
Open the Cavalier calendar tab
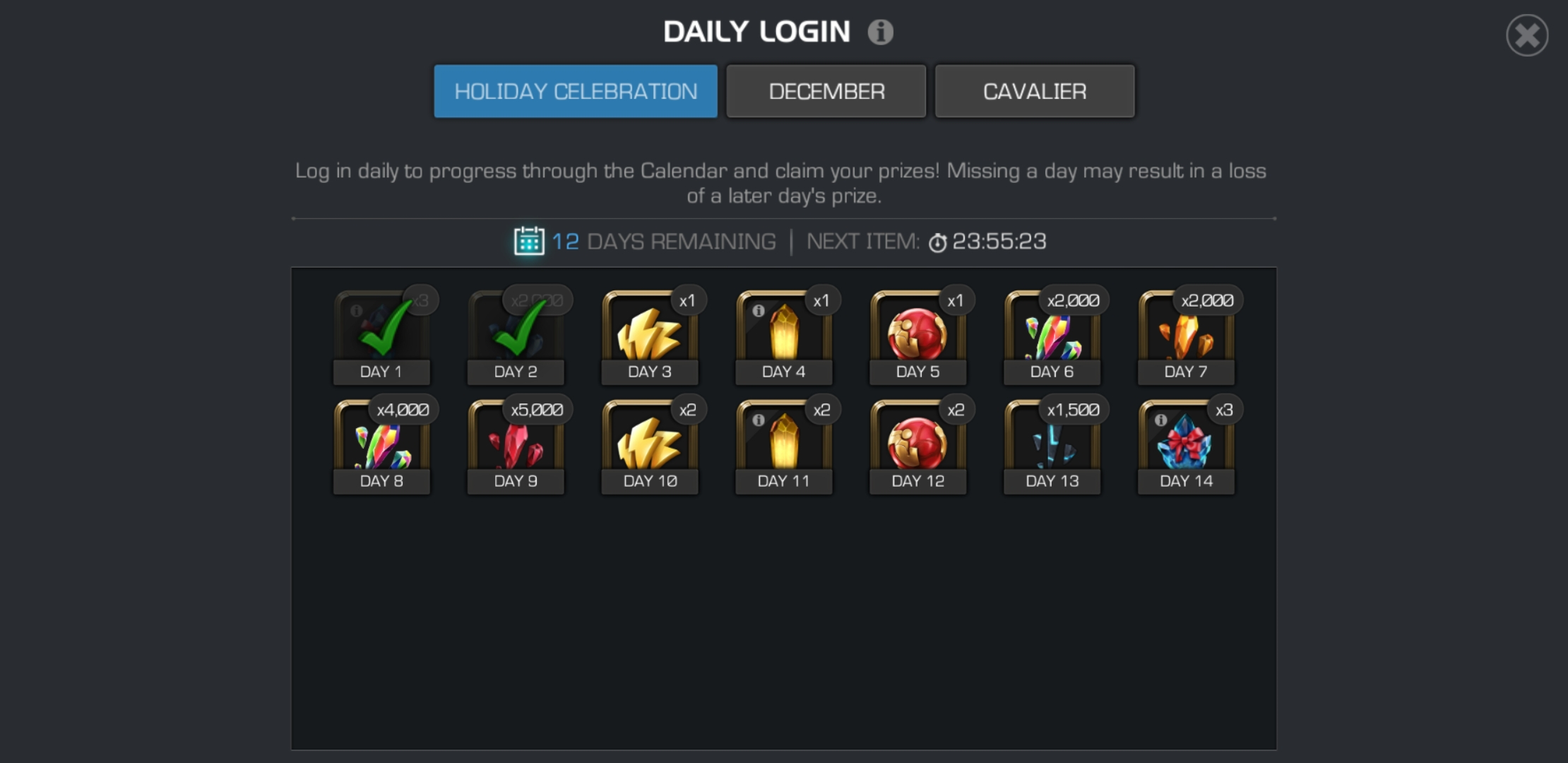[1035, 91]
